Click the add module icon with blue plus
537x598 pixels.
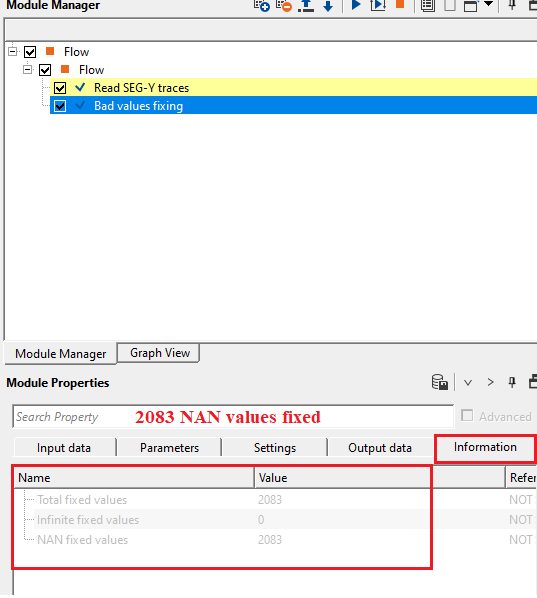tap(262, 5)
